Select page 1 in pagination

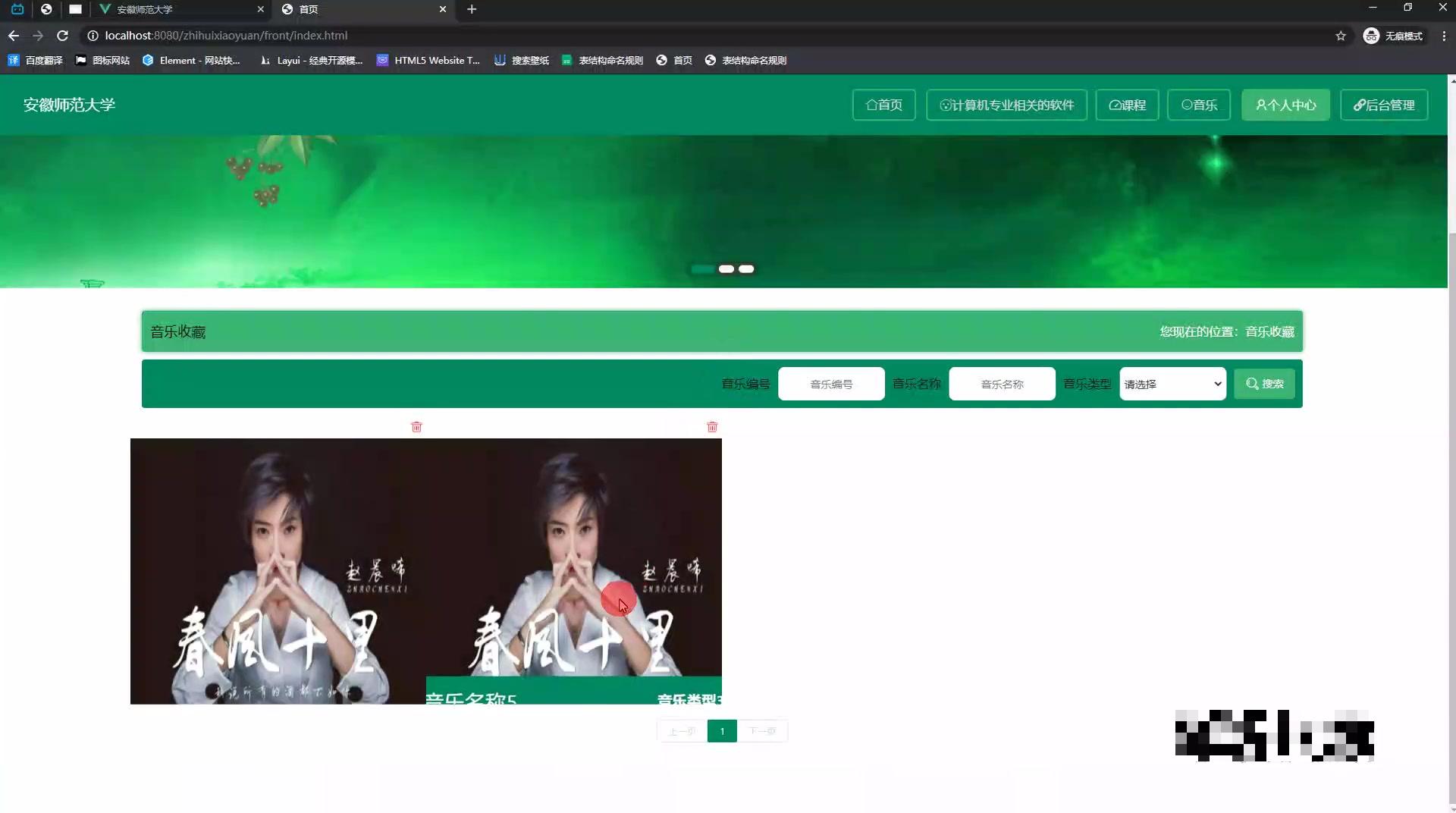click(722, 731)
